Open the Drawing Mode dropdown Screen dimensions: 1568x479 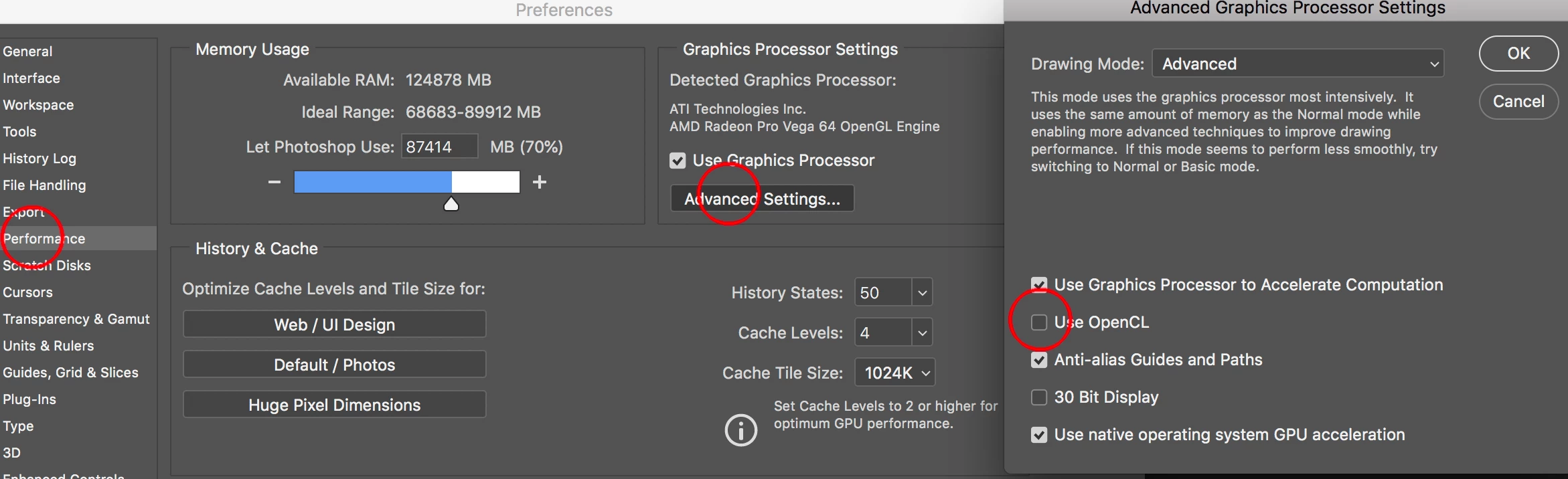(1298, 64)
